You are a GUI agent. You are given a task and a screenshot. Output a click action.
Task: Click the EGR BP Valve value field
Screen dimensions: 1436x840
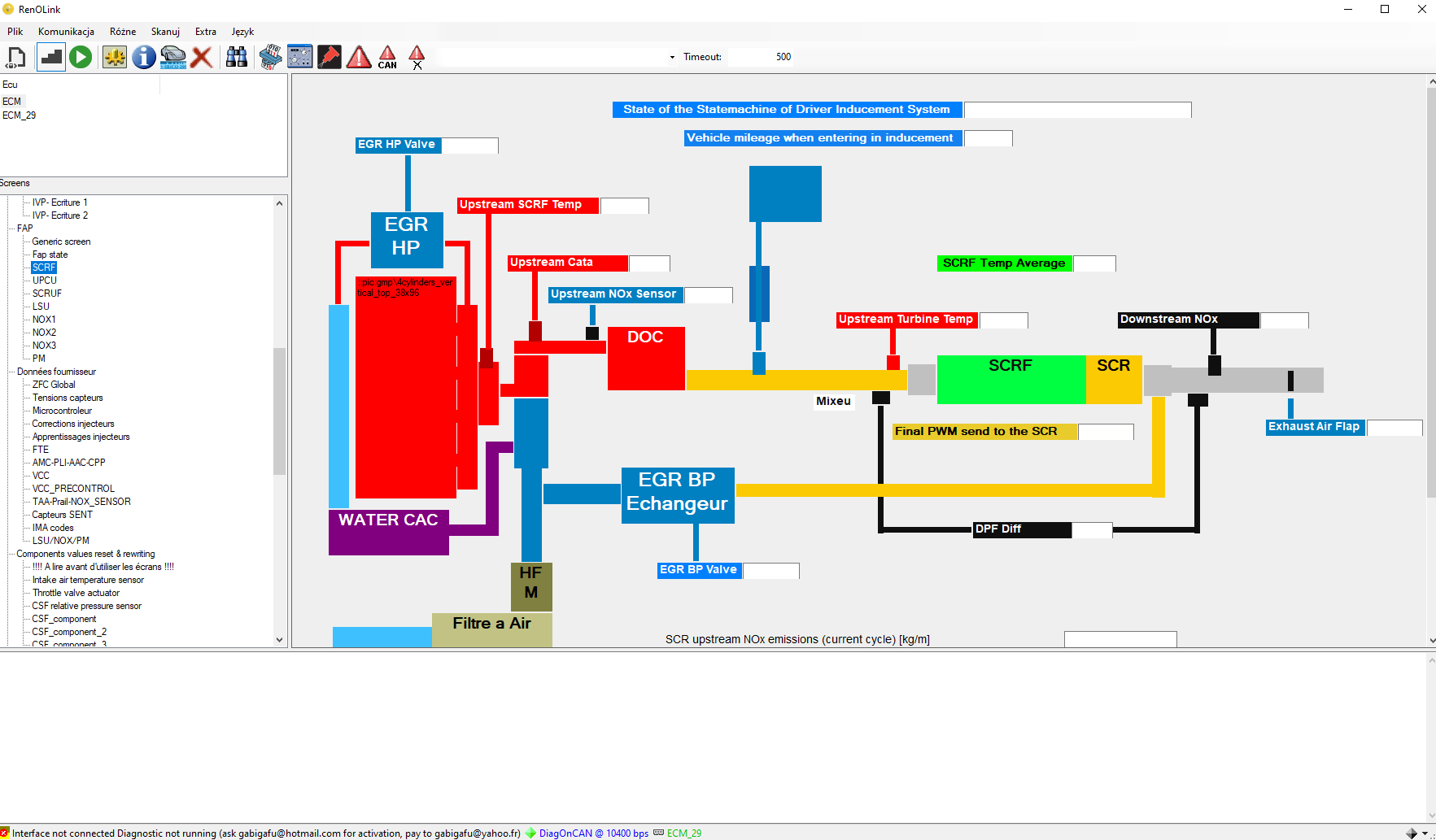[770, 570]
